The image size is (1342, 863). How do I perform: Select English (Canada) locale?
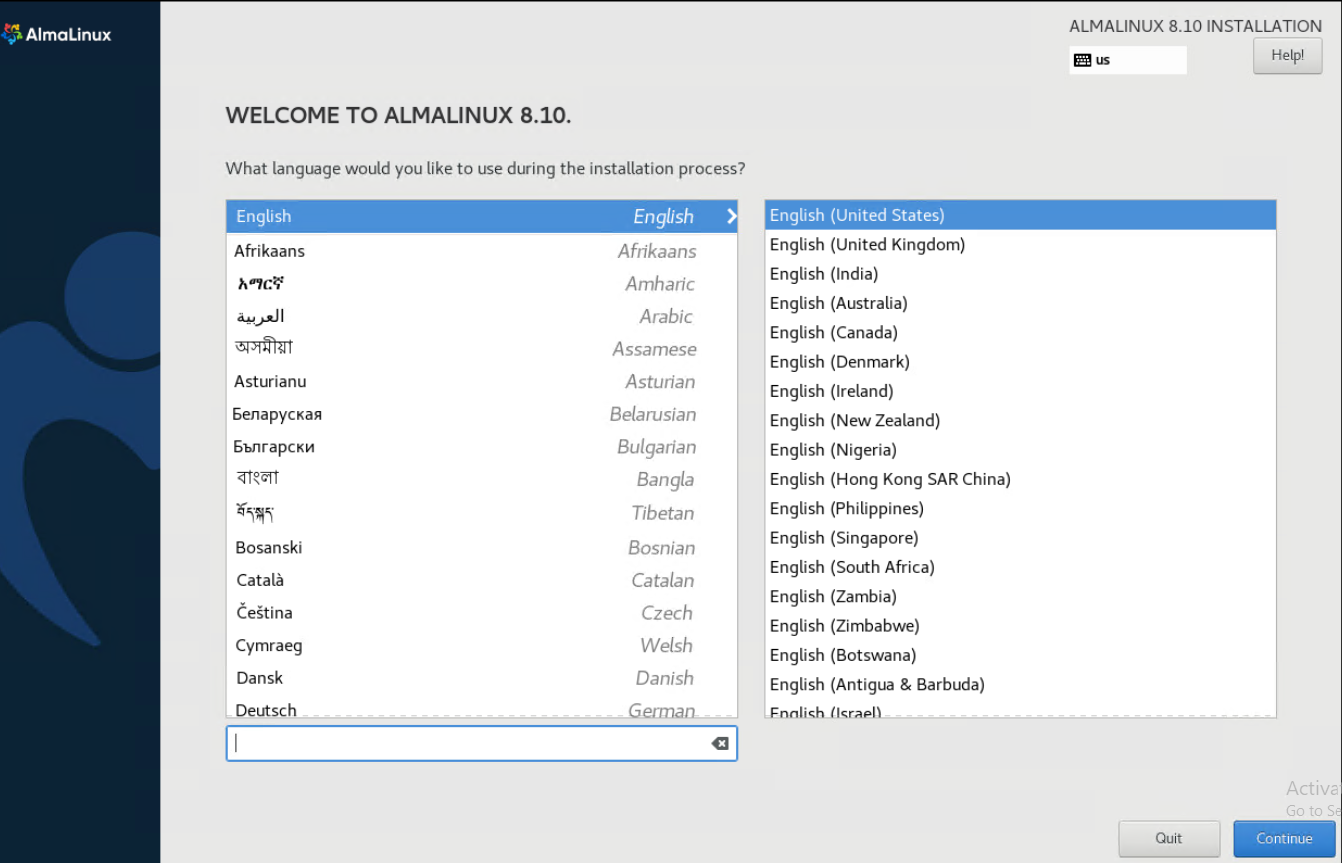click(x=1020, y=332)
